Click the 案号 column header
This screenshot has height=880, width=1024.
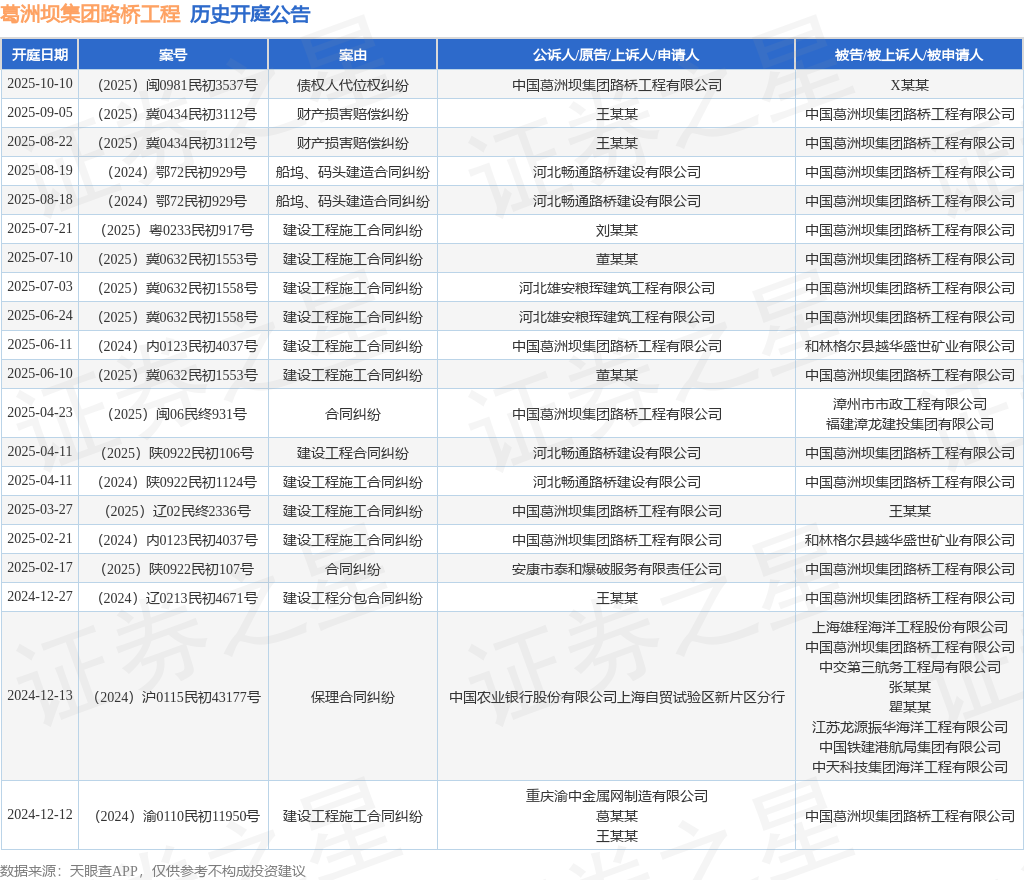[x=173, y=55]
